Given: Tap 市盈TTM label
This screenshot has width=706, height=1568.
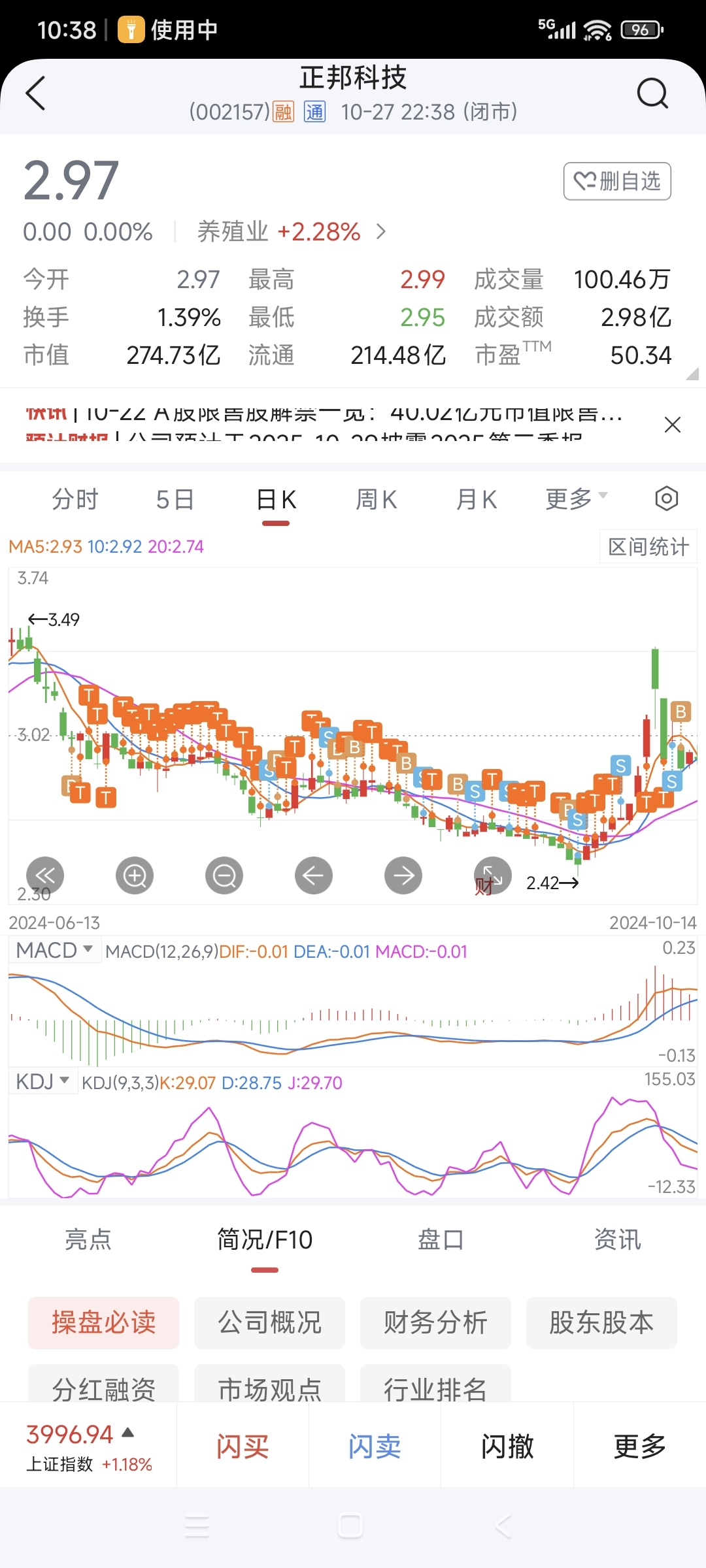Looking at the screenshot, I should click(x=513, y=354).
